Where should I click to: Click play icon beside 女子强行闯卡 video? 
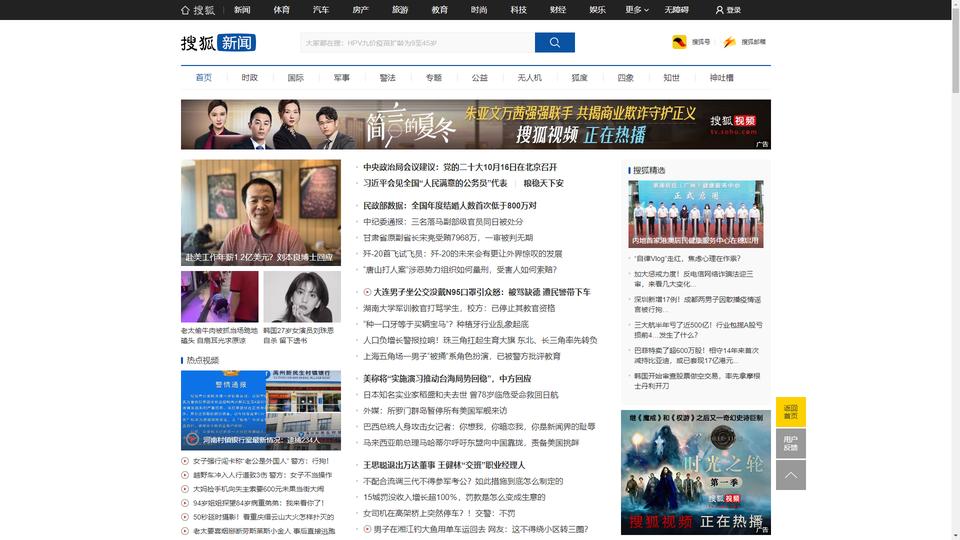185,461
